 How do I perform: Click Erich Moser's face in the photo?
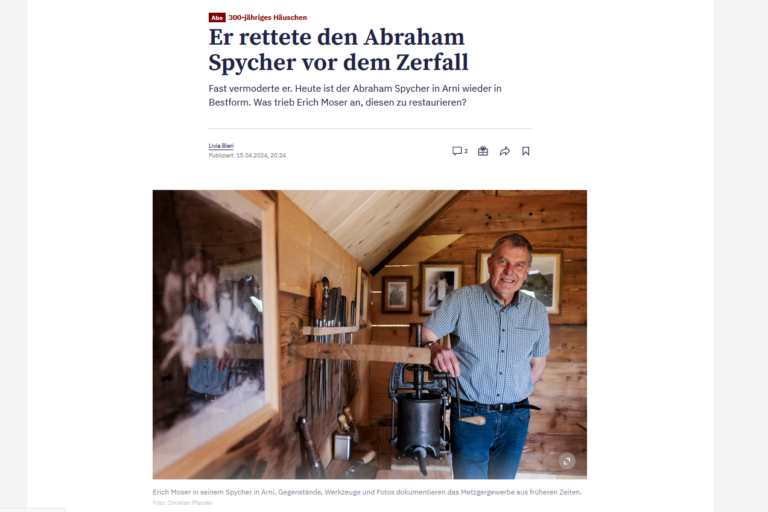coord(510,265)
